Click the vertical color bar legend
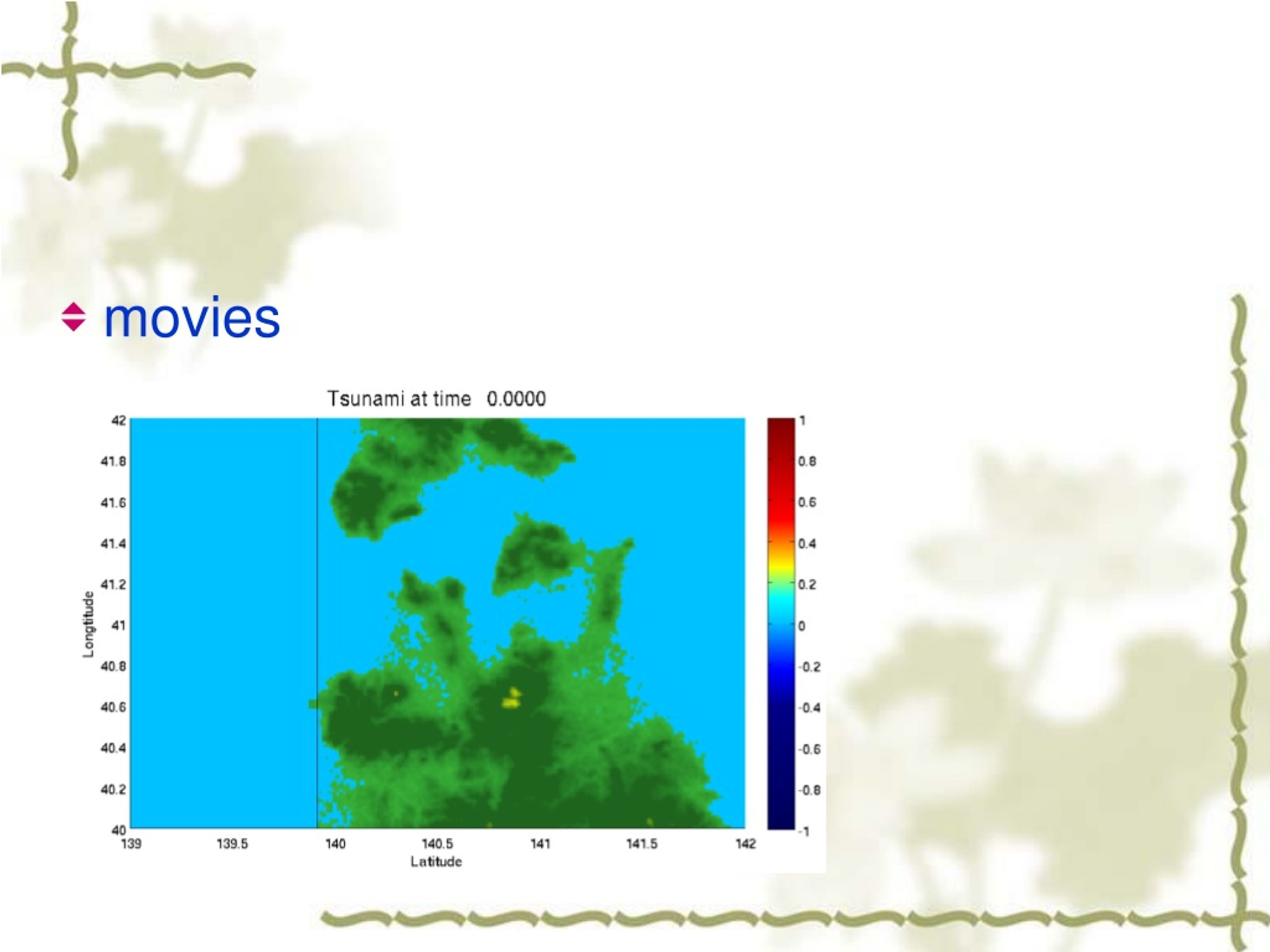This screenshot has width=1270, height=952. (x=781, y=623)
